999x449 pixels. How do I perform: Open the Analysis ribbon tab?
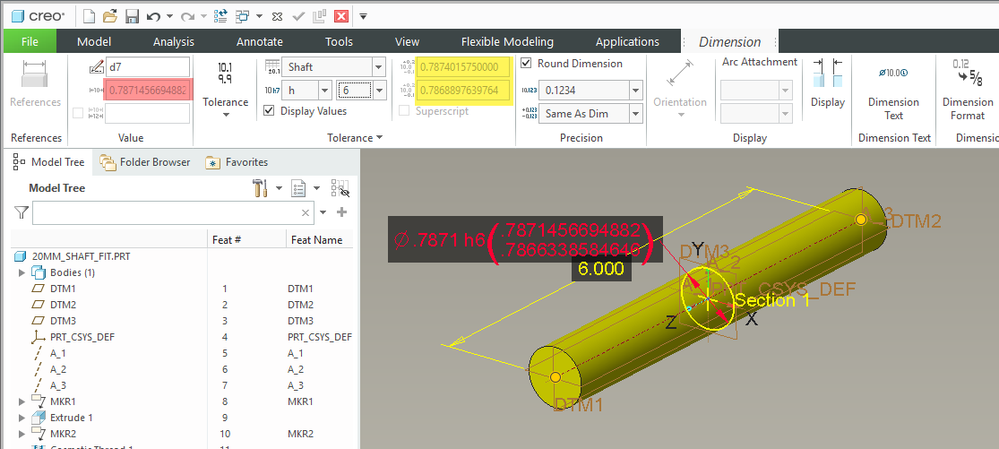174,41
